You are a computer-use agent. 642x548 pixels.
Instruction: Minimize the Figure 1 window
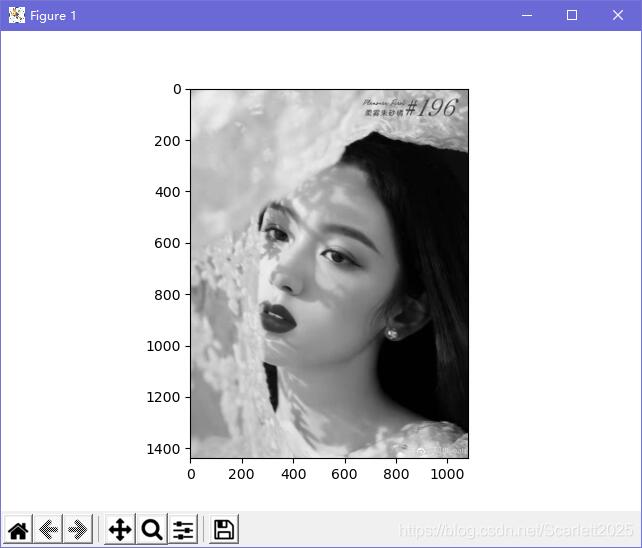(x=527, y=16)
